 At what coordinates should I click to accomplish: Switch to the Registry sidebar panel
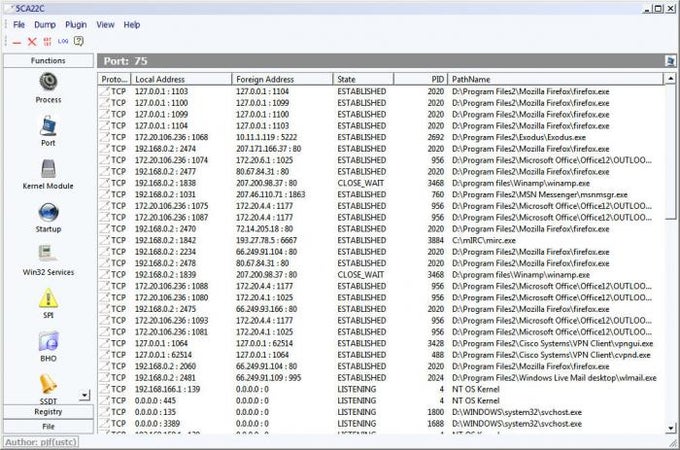[x=48, y=412]
